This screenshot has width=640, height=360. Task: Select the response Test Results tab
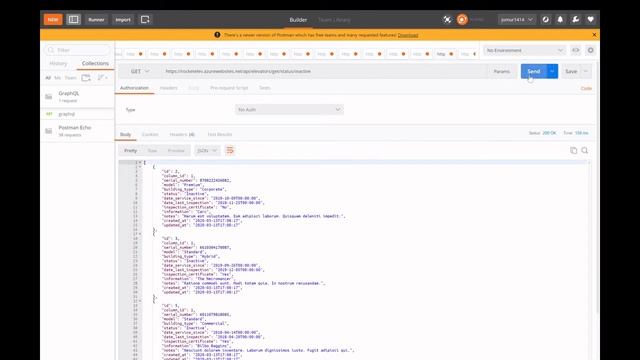click(220, 135)
